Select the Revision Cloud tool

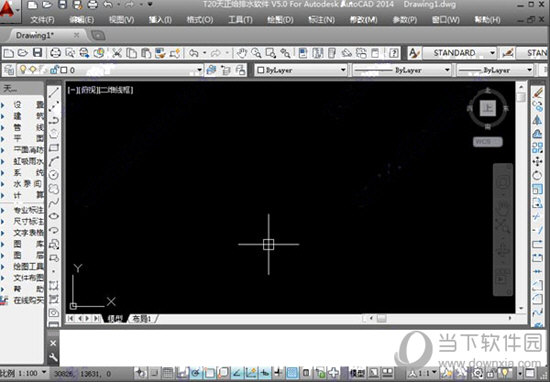pos(54,189)
